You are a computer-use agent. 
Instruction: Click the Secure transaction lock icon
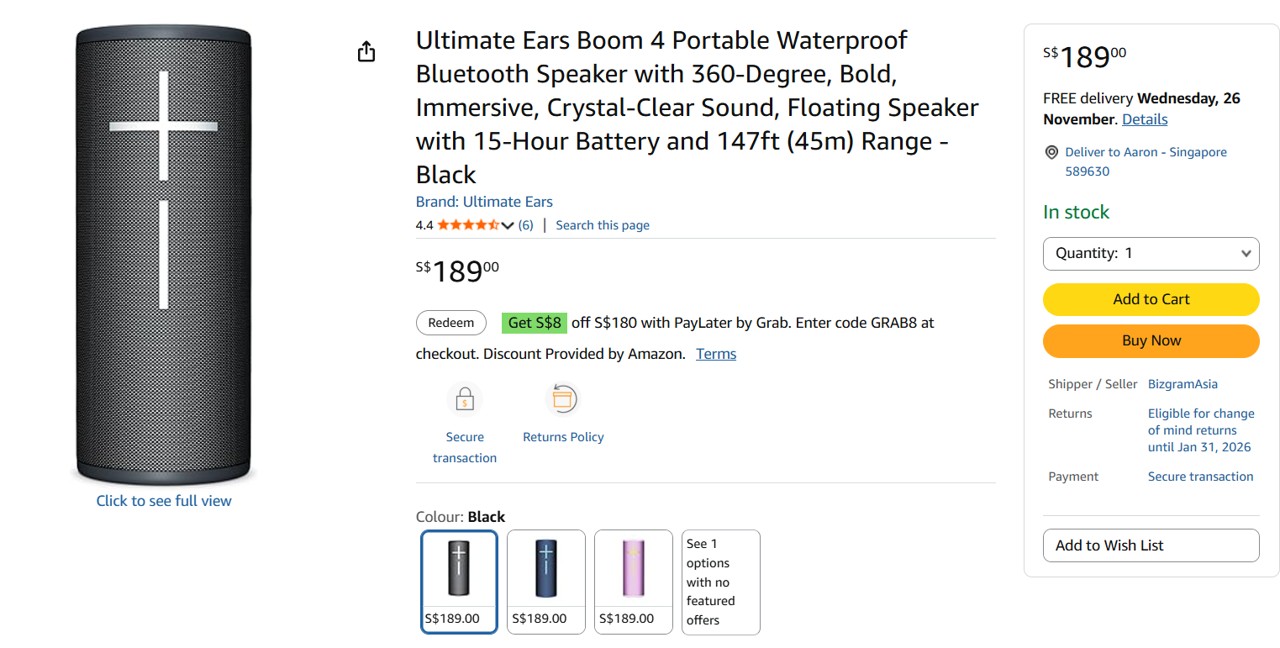464,400
